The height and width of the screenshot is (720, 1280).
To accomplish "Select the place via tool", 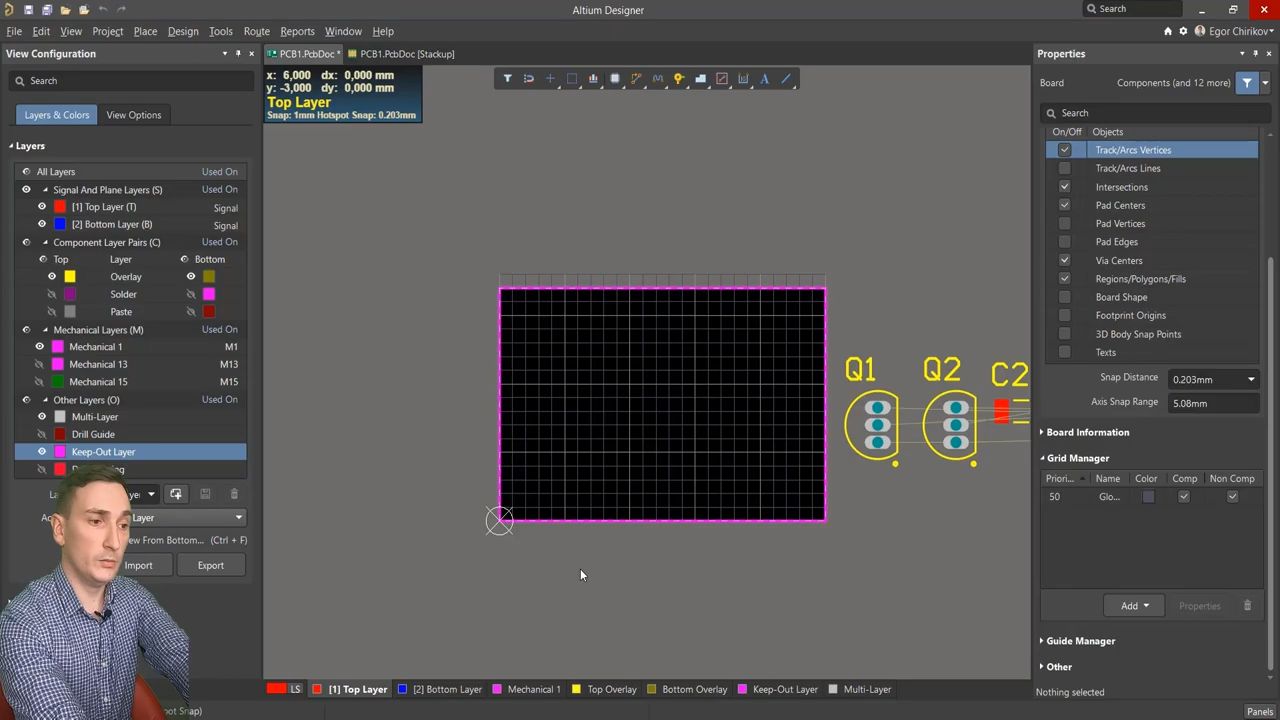I will tap(679, 79).
